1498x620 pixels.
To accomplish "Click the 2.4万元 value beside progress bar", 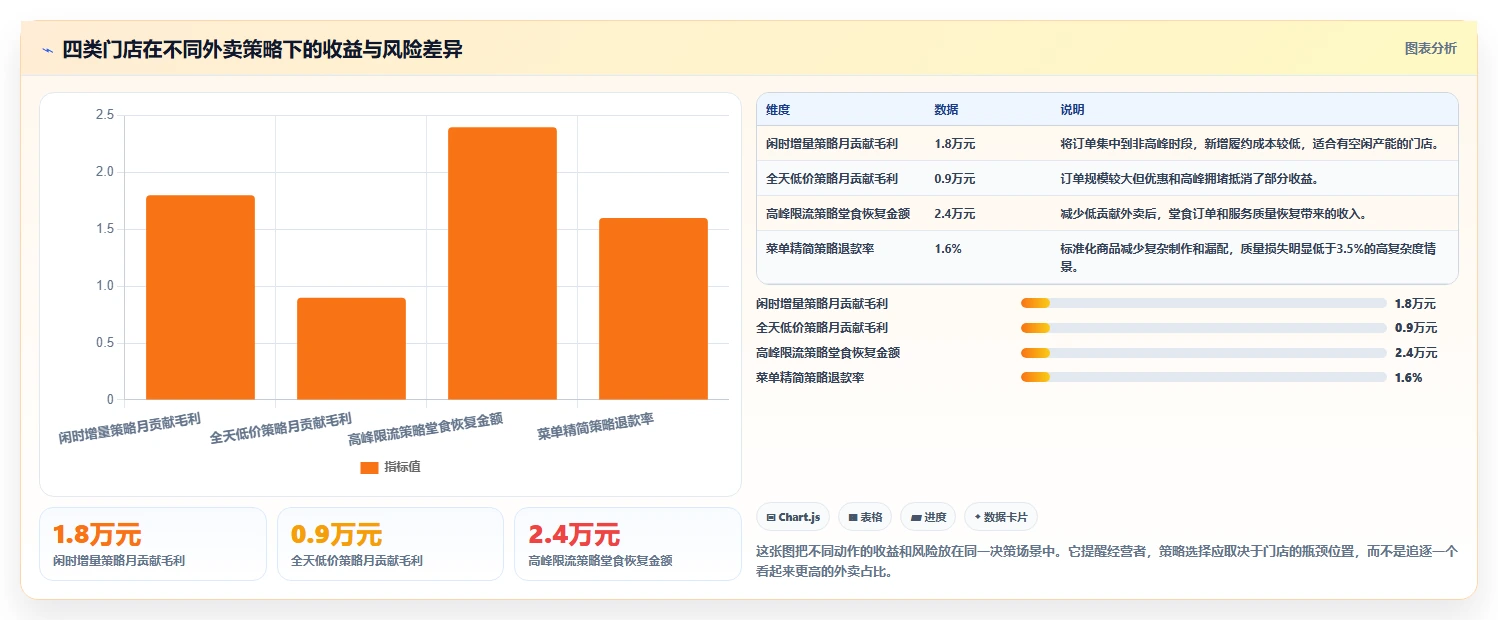I will coord(1415,352).
